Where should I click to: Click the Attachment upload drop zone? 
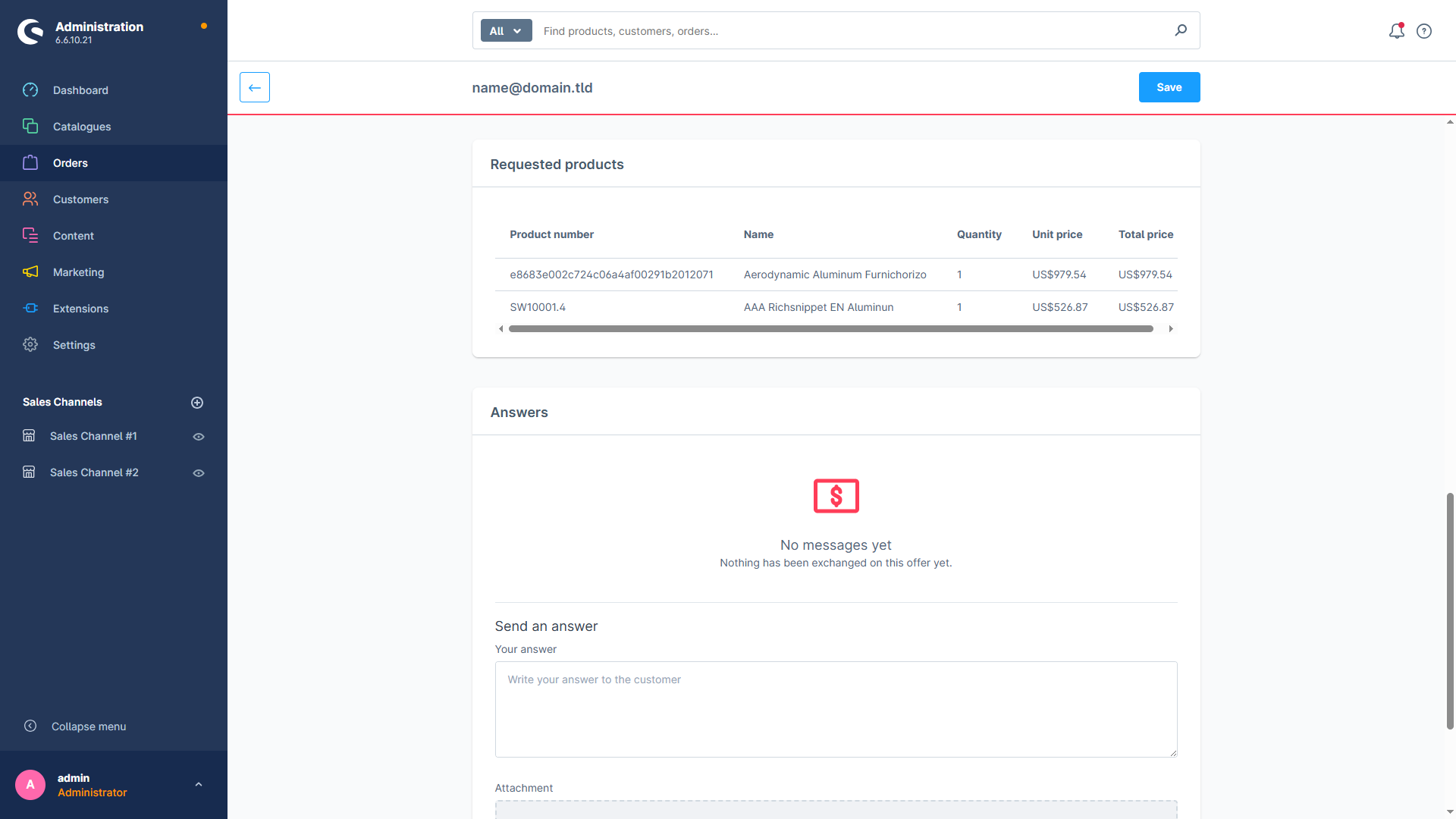tap(836, 809)
